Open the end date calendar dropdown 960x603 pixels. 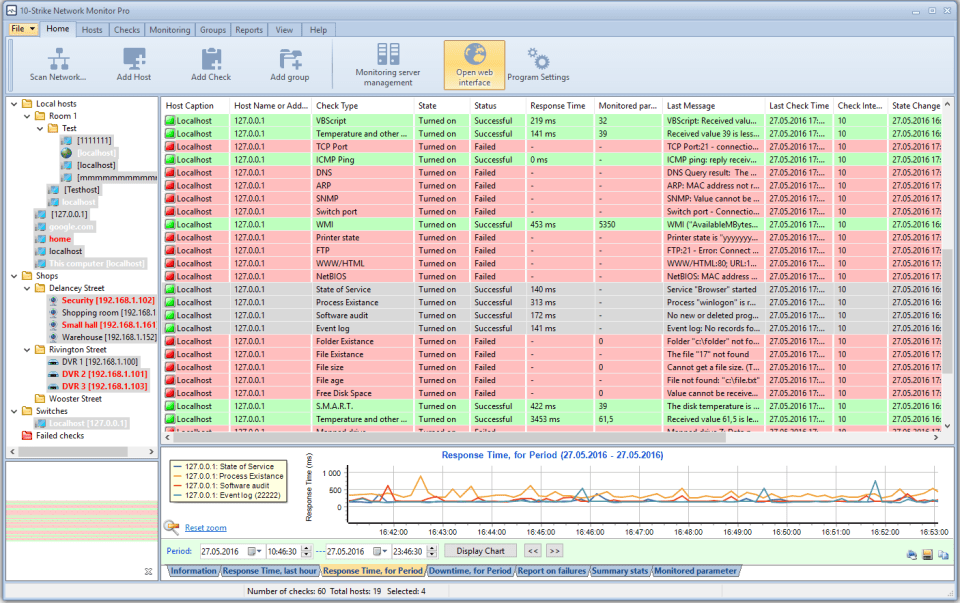tap(380, 552)
